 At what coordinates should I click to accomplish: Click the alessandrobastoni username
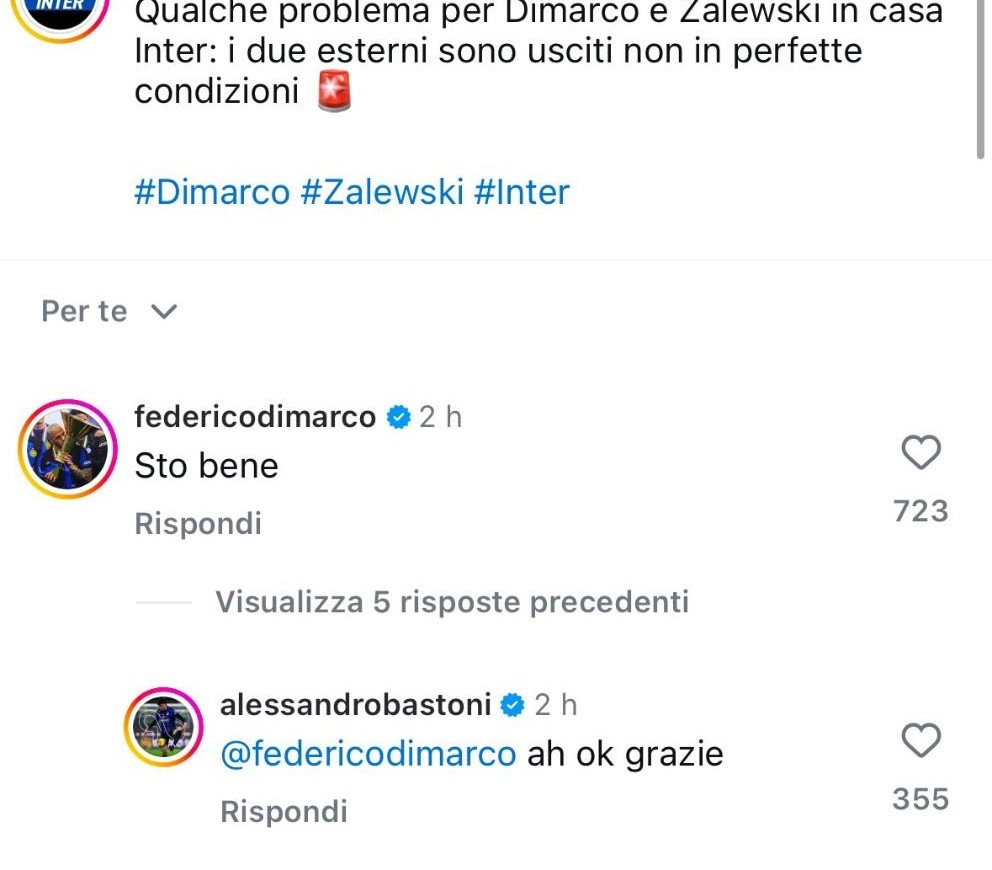(x=355, y=705)
